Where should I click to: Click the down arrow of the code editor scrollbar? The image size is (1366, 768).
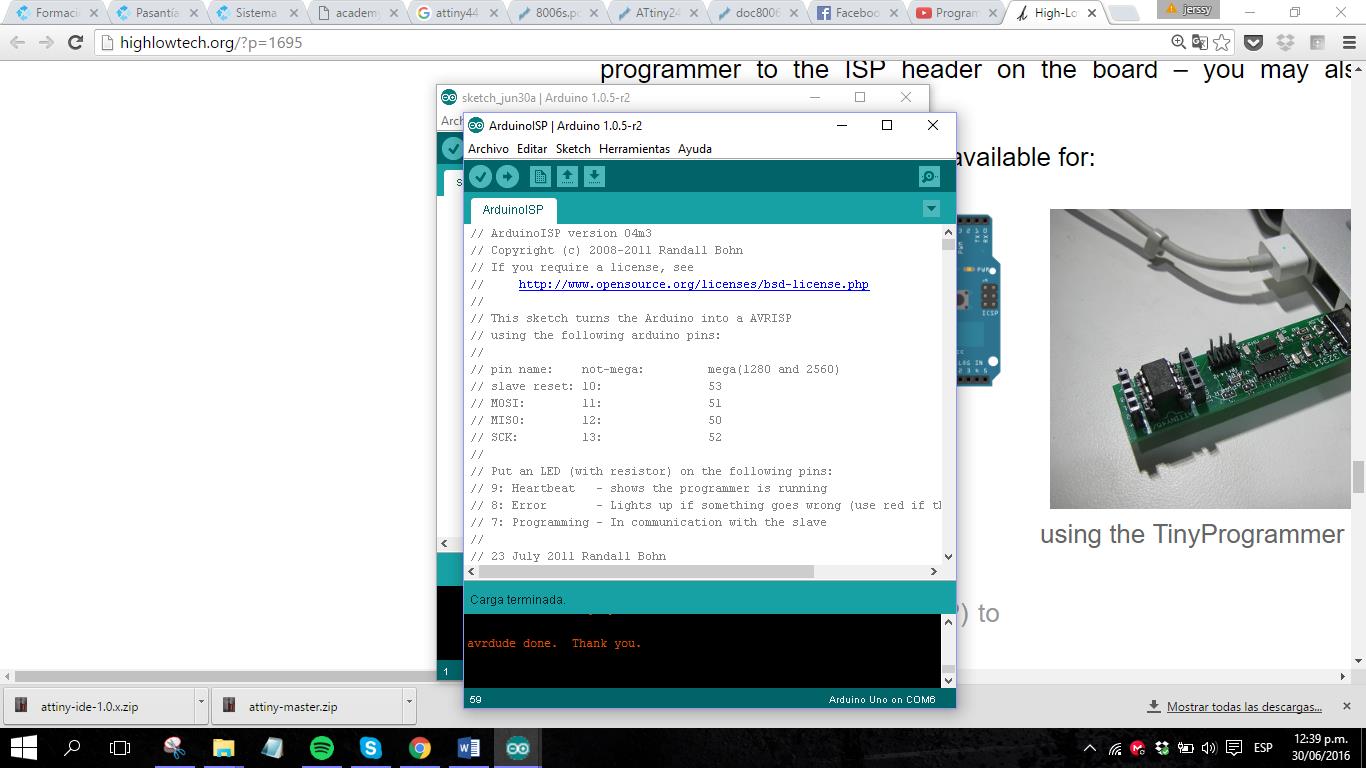click(948, 557)
